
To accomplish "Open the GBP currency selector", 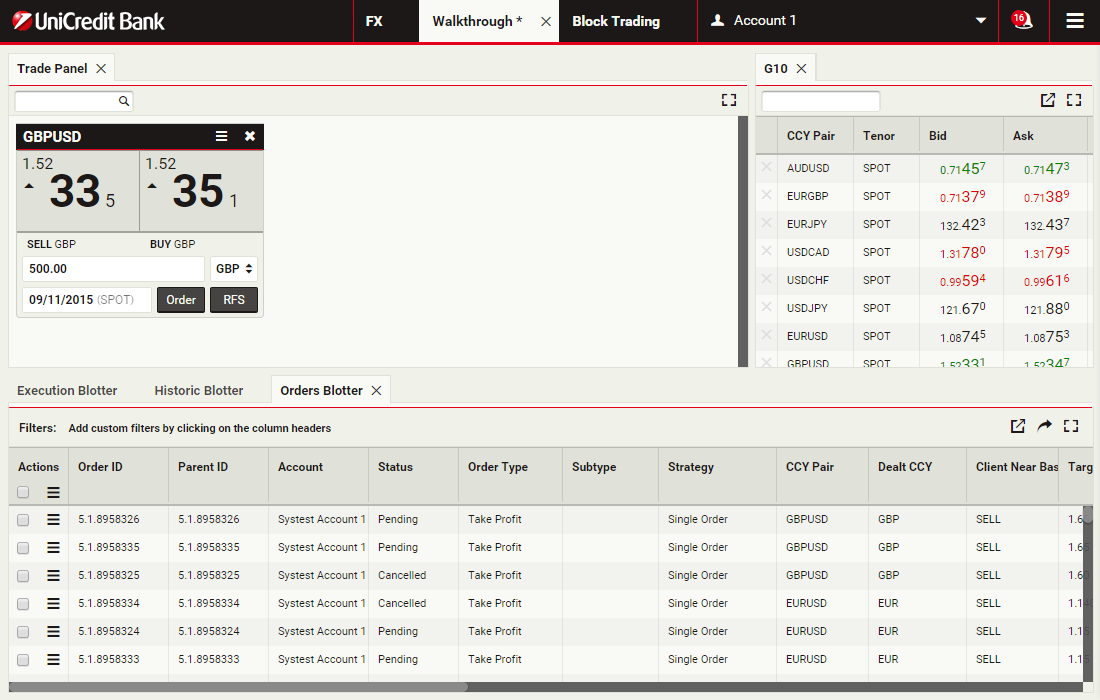I will pyautogui.click(x=234, y=269).
